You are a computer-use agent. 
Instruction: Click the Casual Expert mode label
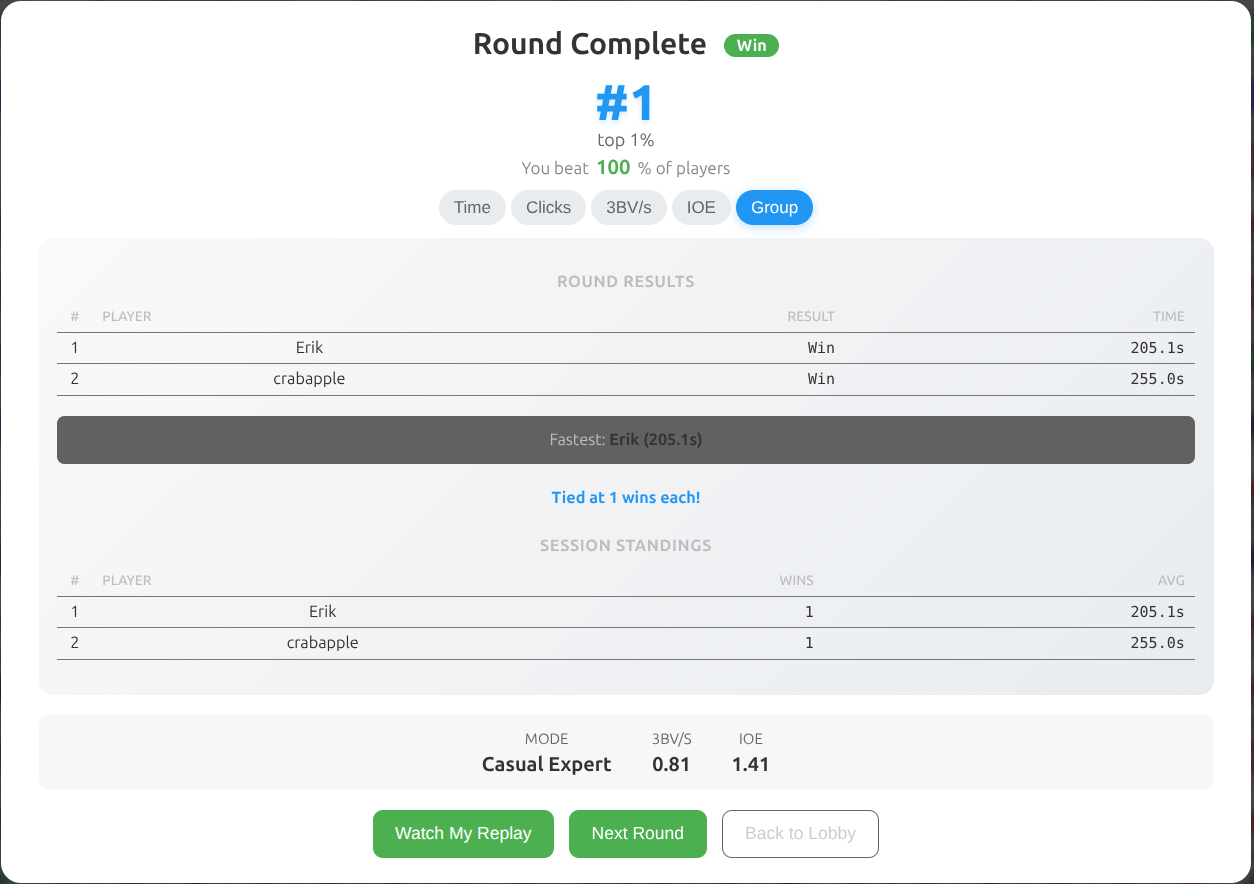pyautogui.click(x=546, y=763)
